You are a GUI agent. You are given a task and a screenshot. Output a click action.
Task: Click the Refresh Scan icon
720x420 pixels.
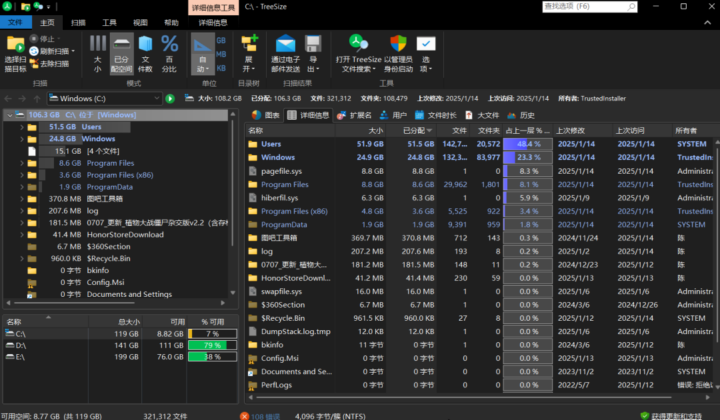pyautogui.click(x=34, y=51)
